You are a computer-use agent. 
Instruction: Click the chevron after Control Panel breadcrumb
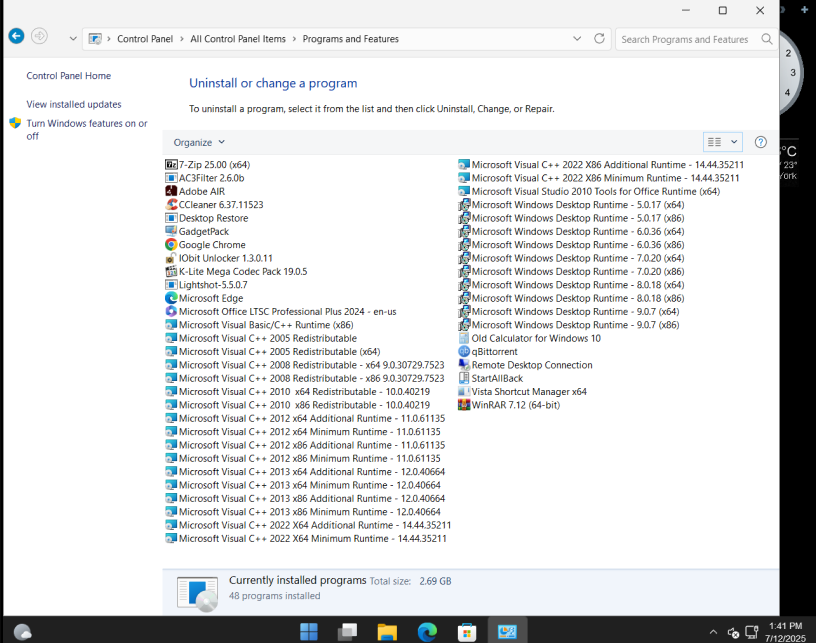(x=182, y=39)
